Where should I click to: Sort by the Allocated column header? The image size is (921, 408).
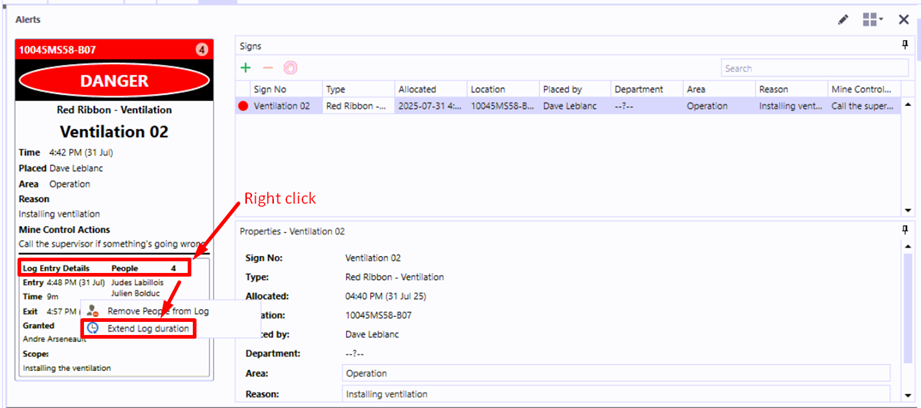[417, 89]
